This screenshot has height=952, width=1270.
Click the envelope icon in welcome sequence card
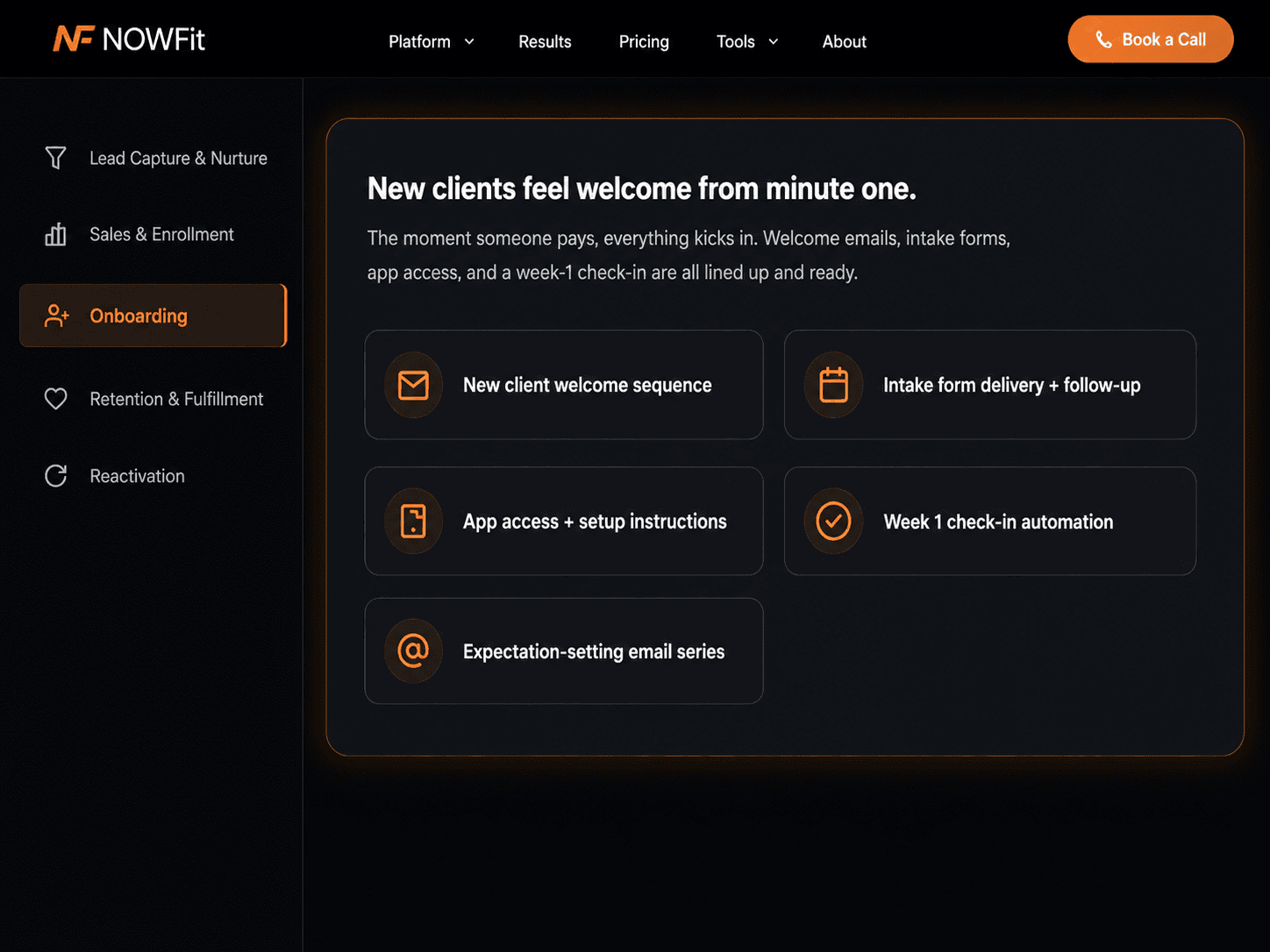413,385
